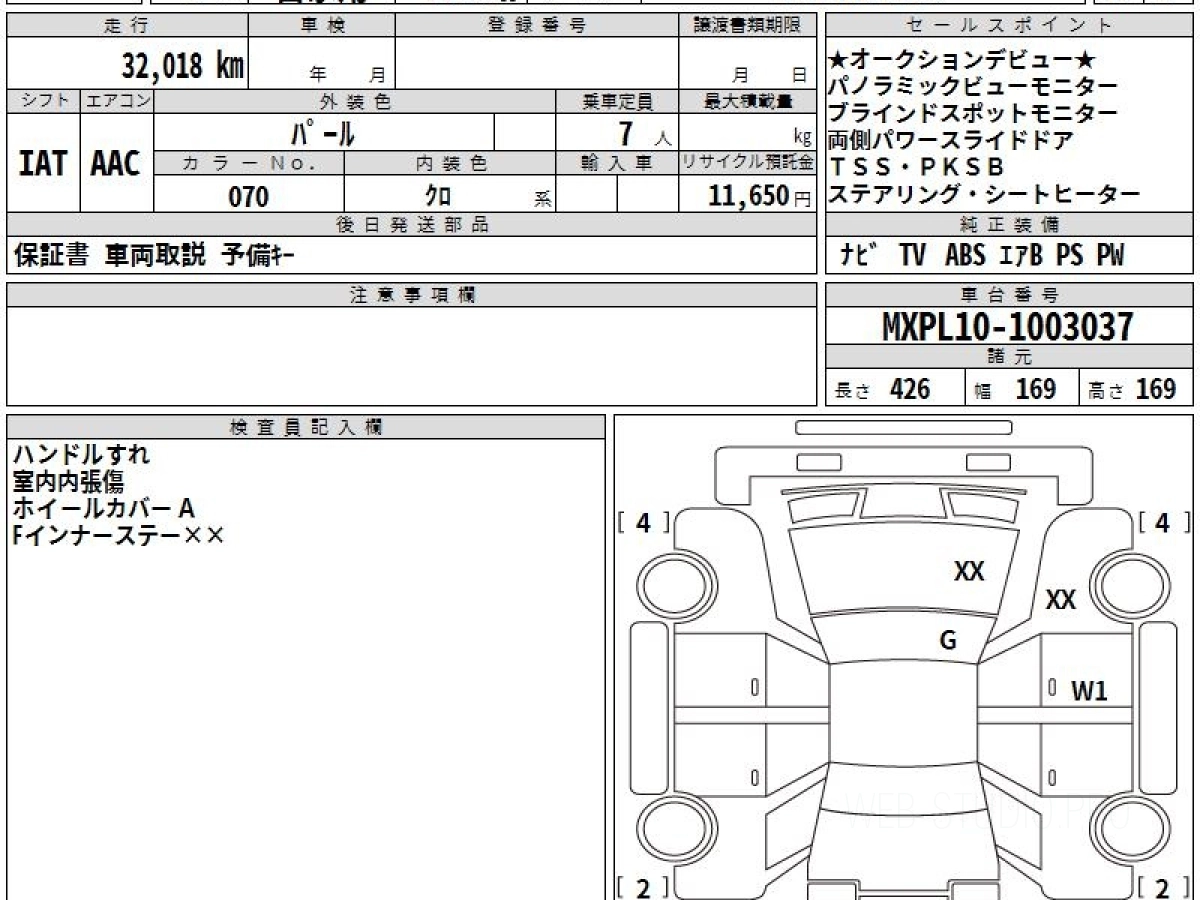Click the リサイクル預託金 header cell
This screenshot has height=900, width=1200.
pos(747,163)
